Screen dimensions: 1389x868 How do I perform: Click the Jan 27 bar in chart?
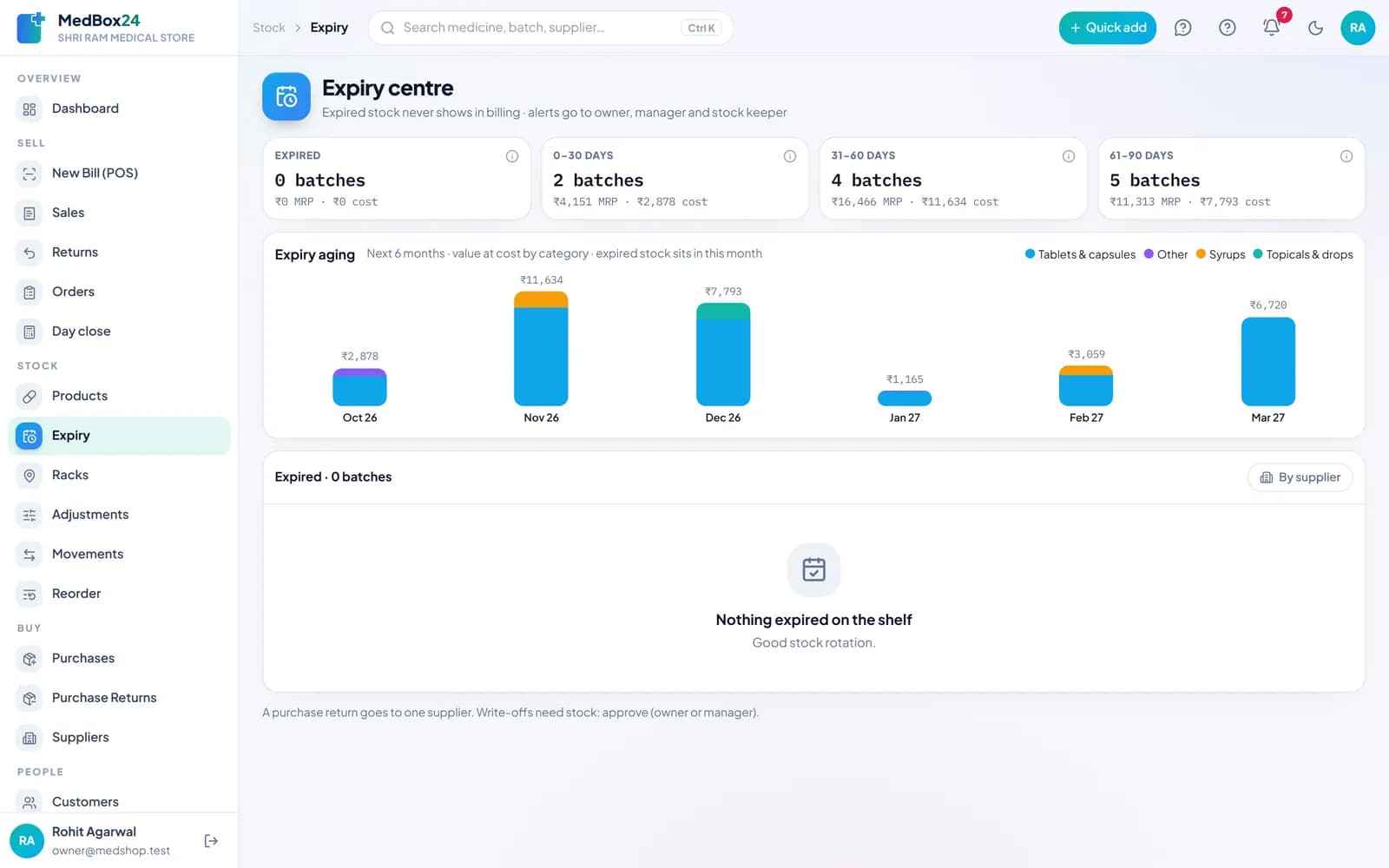pyautogui.click(x=905, y=398)
